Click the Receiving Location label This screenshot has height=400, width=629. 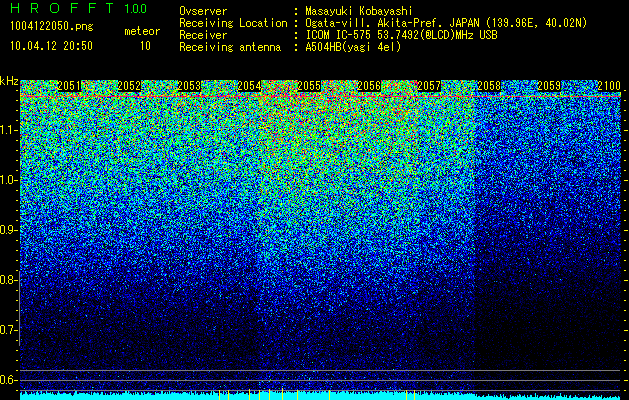point(233,23)
